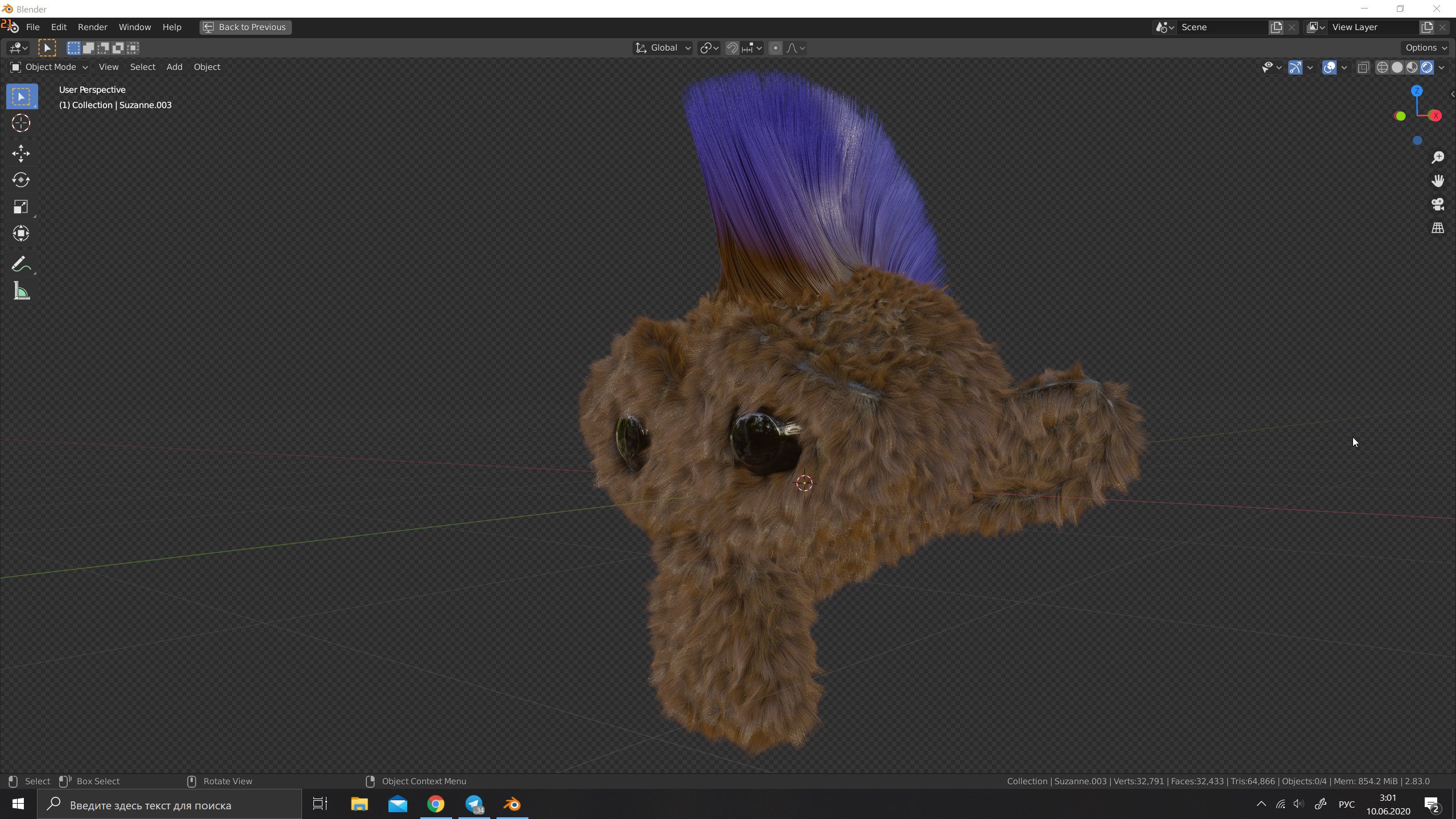Select the Annotate pencil tool
The height and width of the screenshot is (819, 1456).
pos(21,264)
